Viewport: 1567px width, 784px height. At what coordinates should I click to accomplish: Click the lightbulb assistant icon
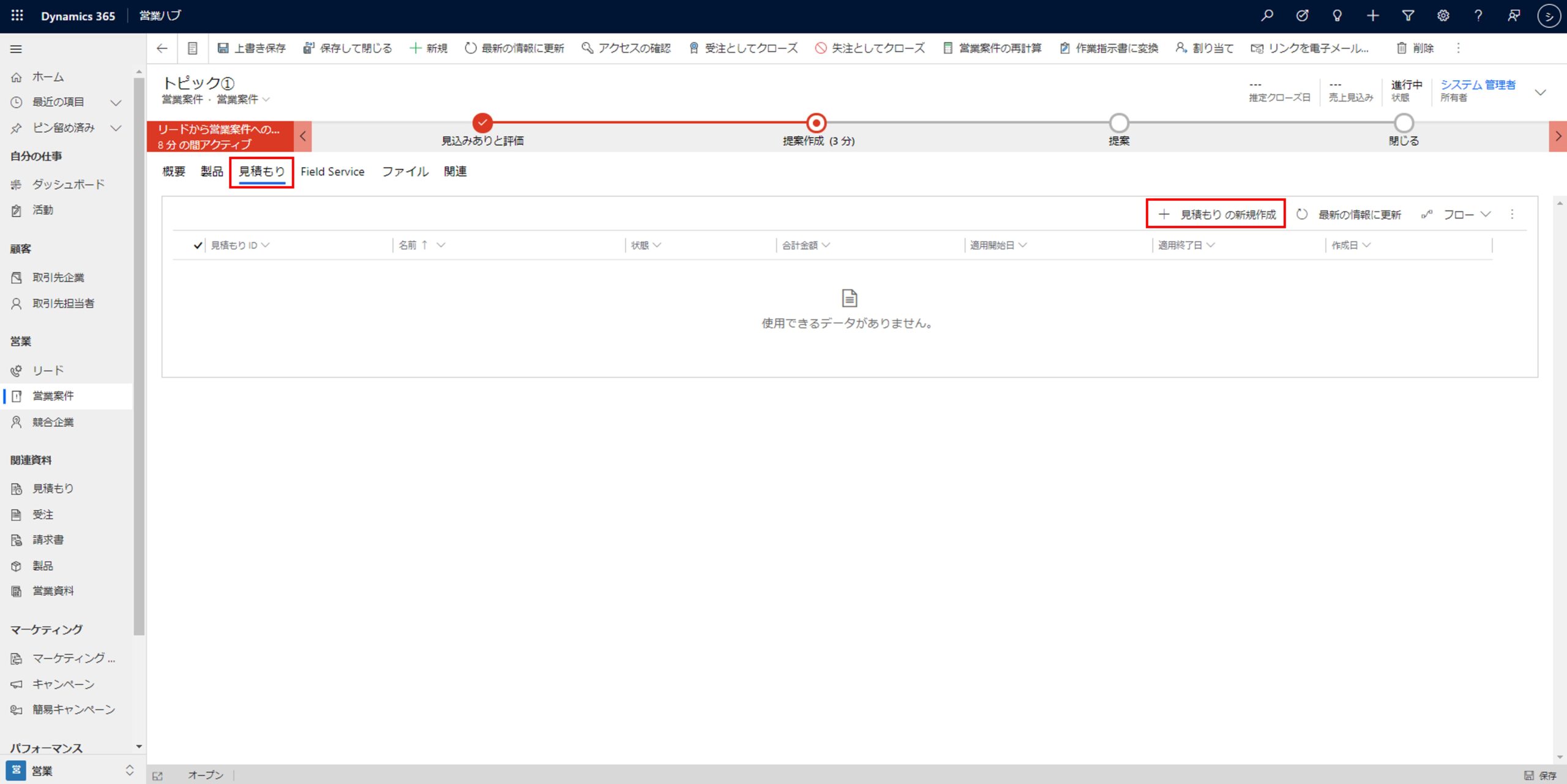point(1337,16)
